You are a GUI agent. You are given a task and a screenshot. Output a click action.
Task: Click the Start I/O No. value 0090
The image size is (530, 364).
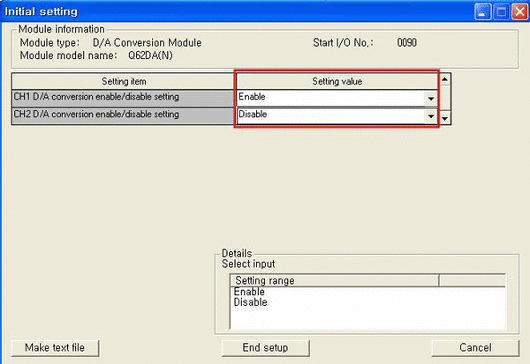pos(407,43)
